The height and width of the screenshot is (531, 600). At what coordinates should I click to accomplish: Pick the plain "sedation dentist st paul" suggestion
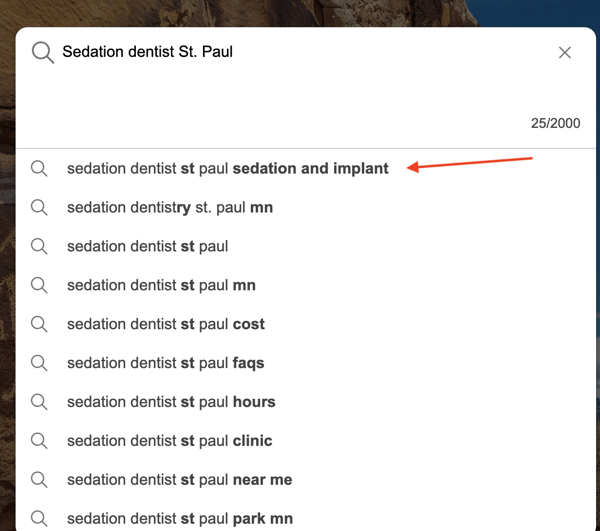pos(147,247)
